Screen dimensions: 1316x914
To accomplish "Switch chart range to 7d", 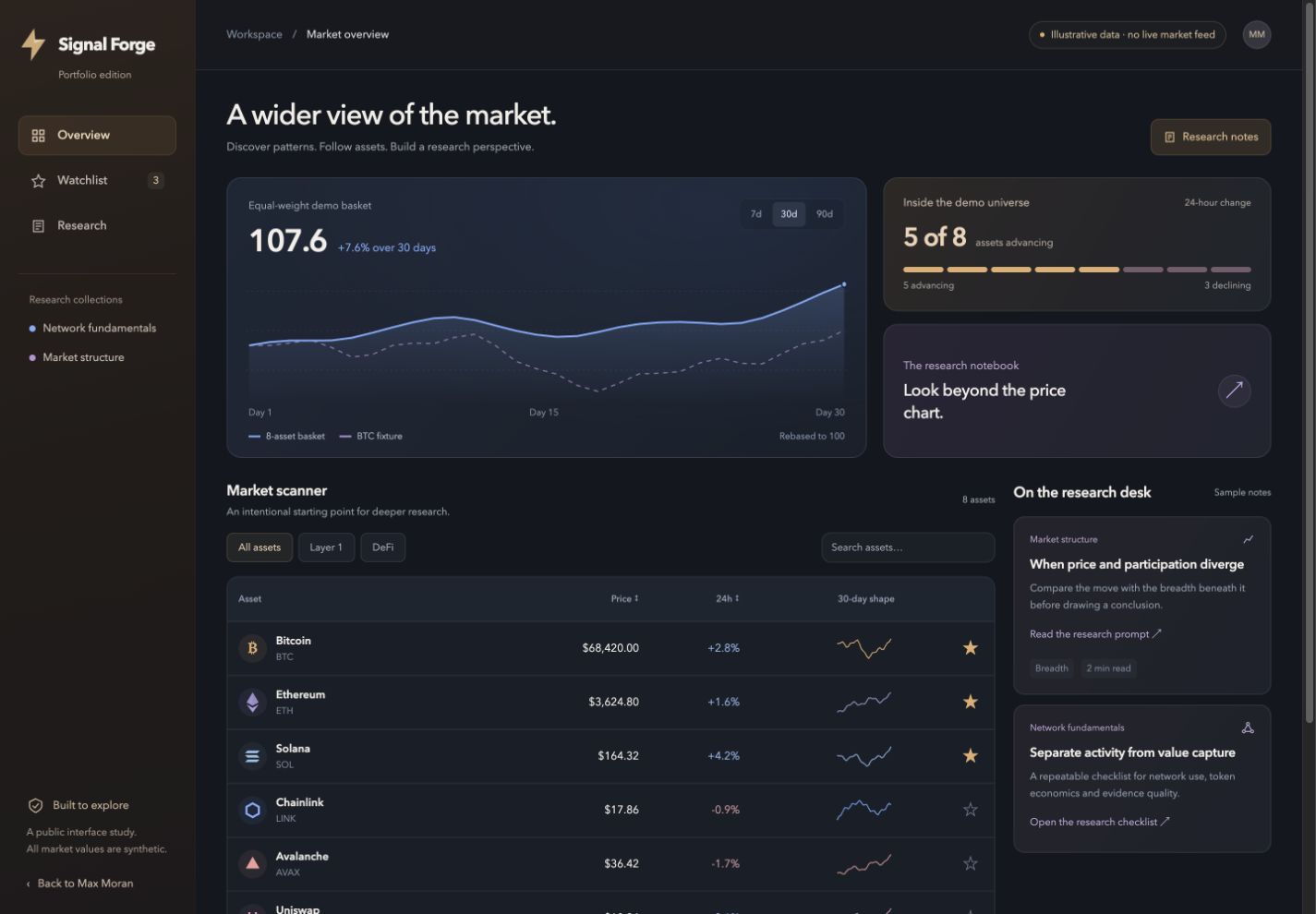I will [756, 214].
